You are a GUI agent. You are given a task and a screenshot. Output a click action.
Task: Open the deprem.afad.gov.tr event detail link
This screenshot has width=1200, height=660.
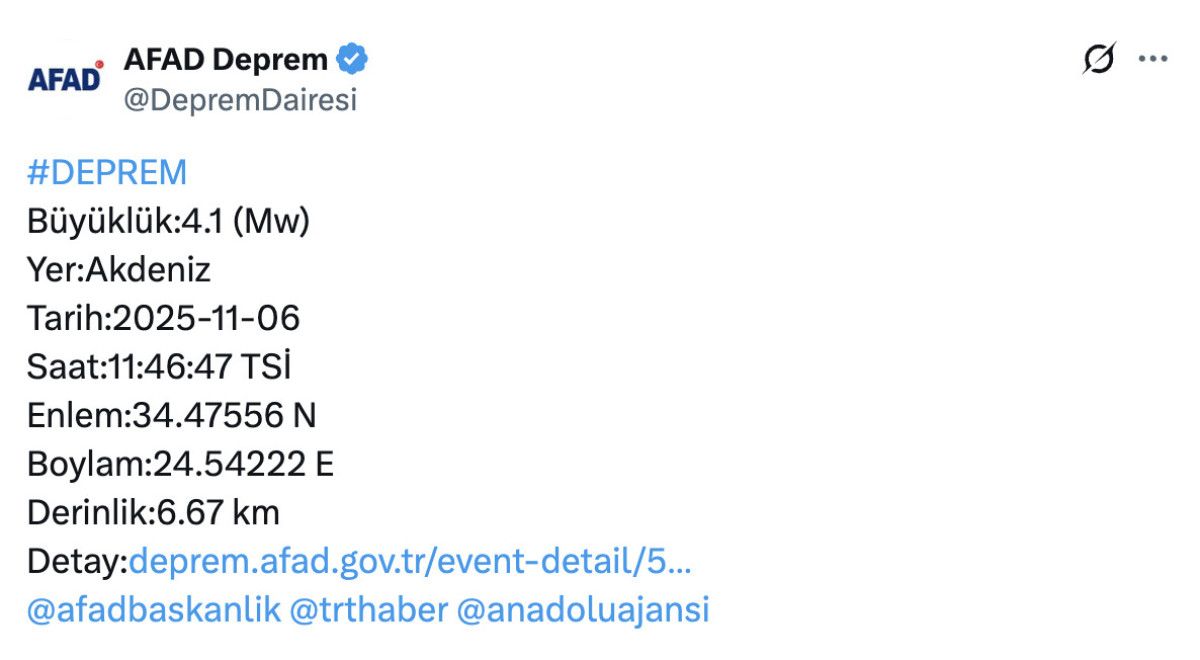(x=410, y=562)
